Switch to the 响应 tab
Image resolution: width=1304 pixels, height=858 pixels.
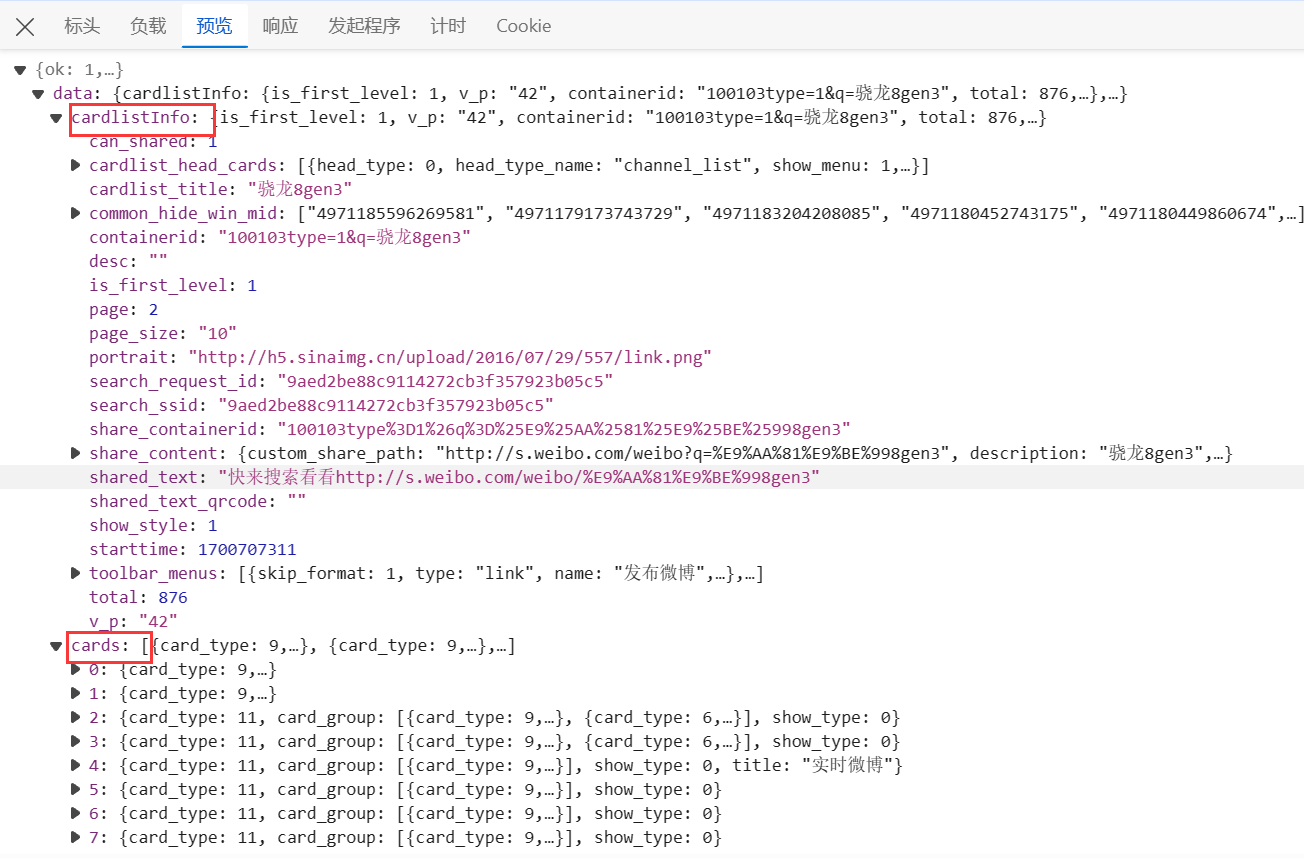tap(280, 26)
